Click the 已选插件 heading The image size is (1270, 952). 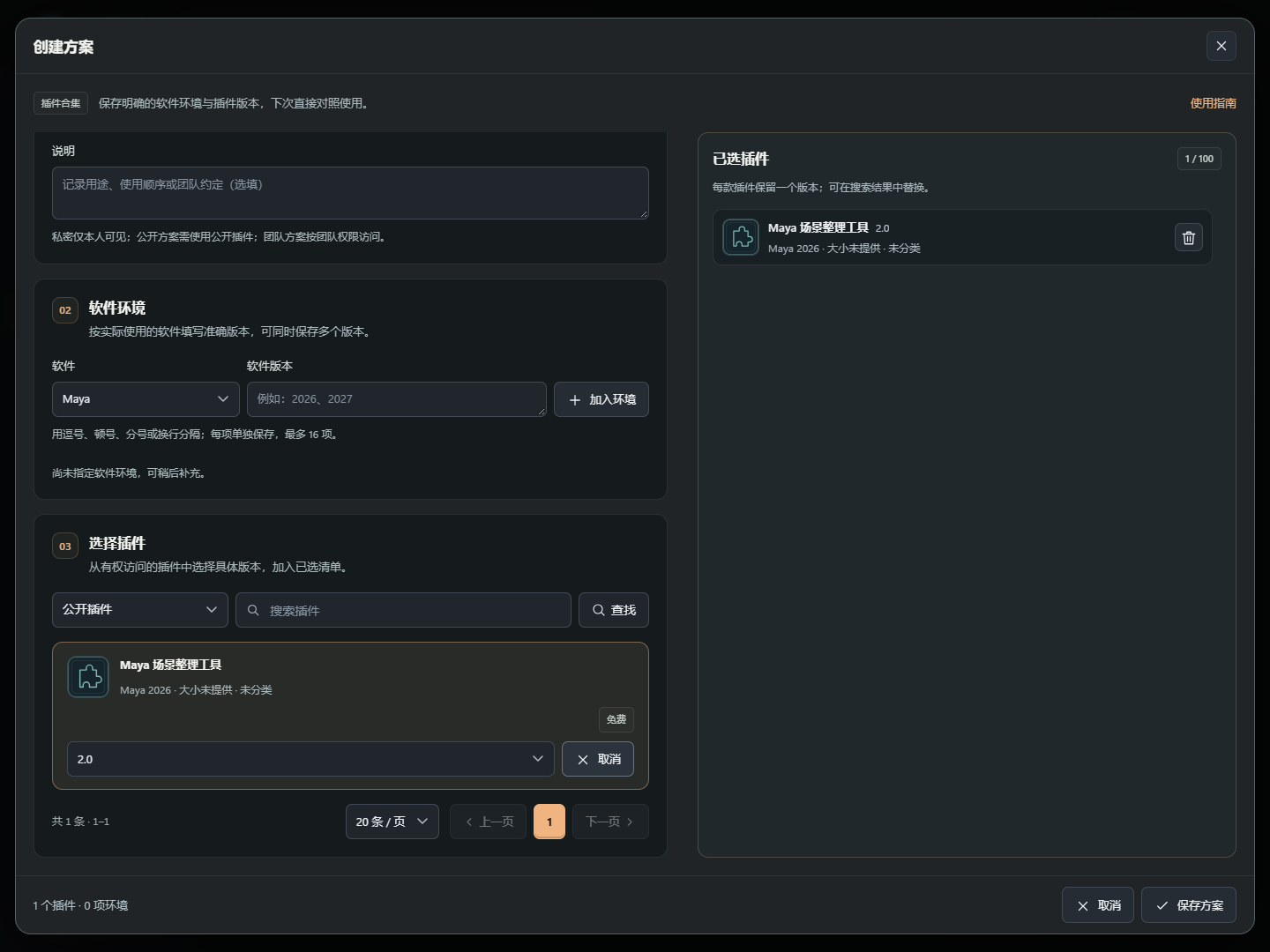tap(741, 159)
